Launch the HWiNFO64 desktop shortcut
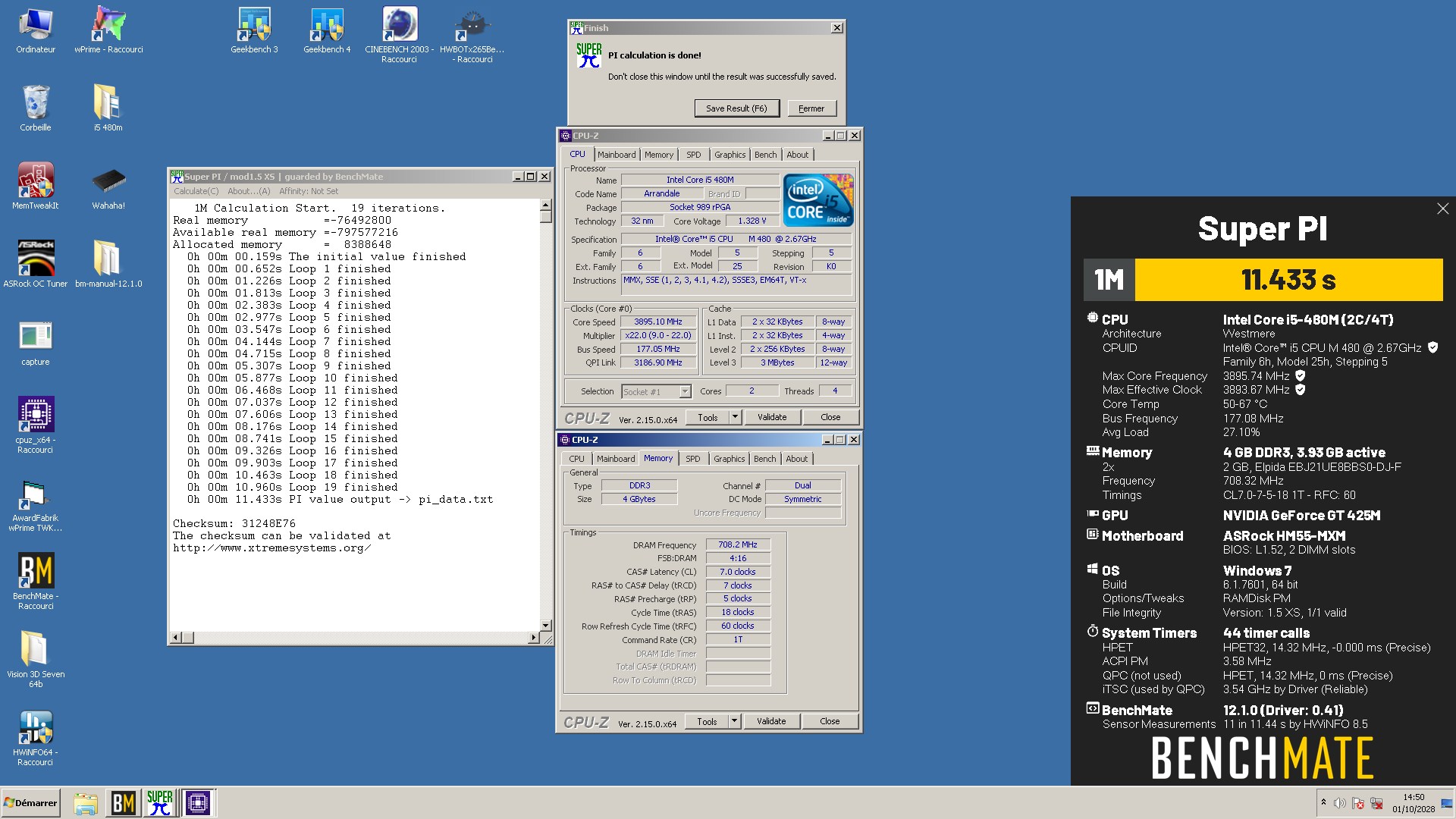Viewport: 1456px width, 819px height. [36, 739]
